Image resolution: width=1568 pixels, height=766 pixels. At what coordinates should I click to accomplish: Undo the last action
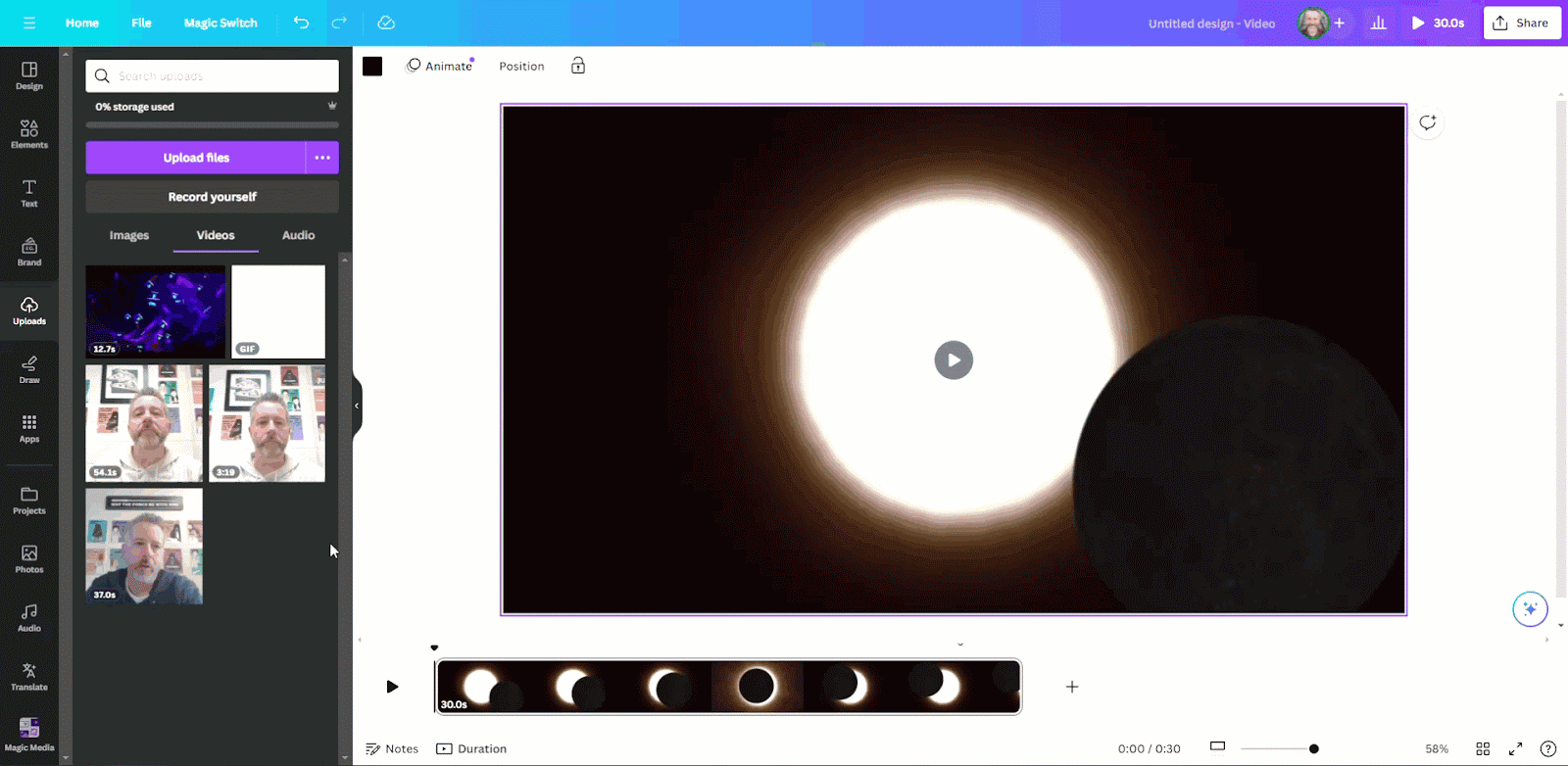pos(301,23)
